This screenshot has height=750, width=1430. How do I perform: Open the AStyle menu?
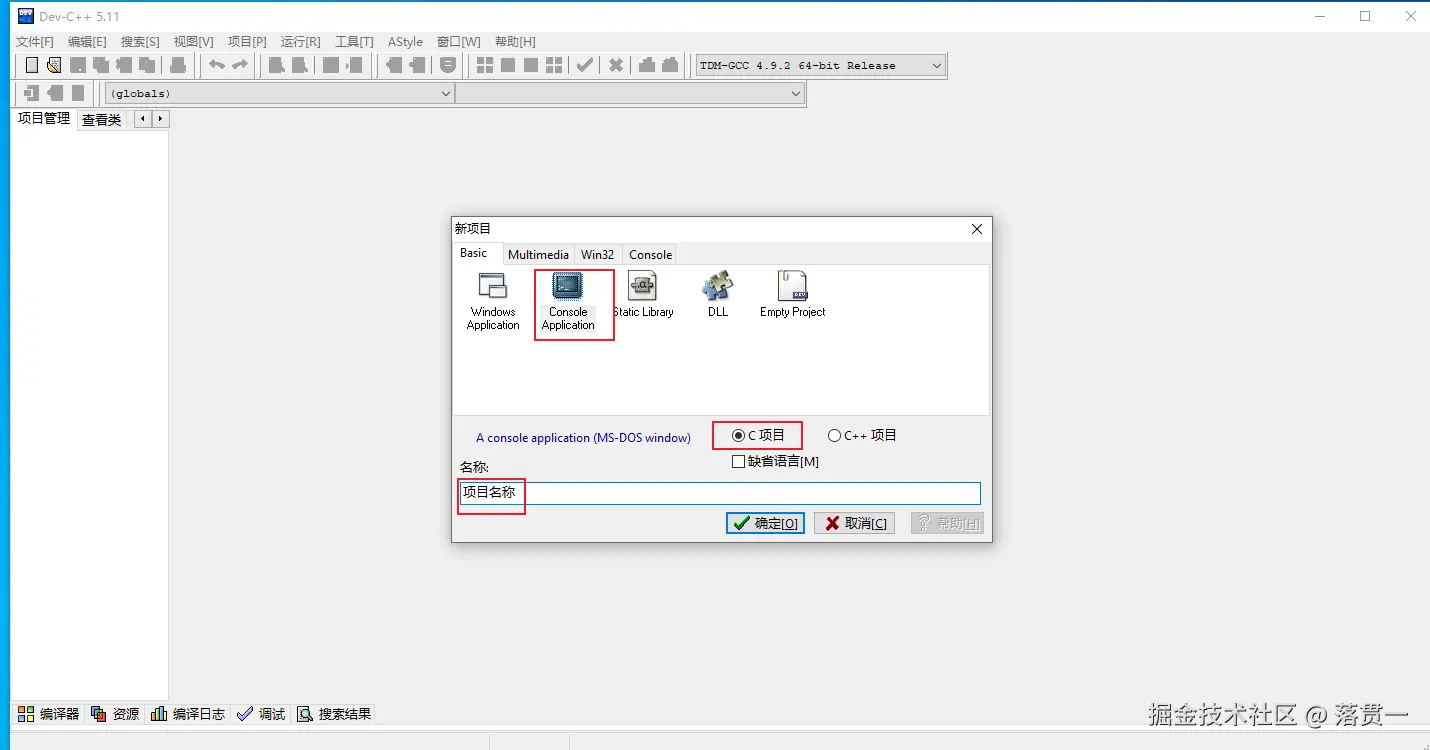(x=405, y=41)
